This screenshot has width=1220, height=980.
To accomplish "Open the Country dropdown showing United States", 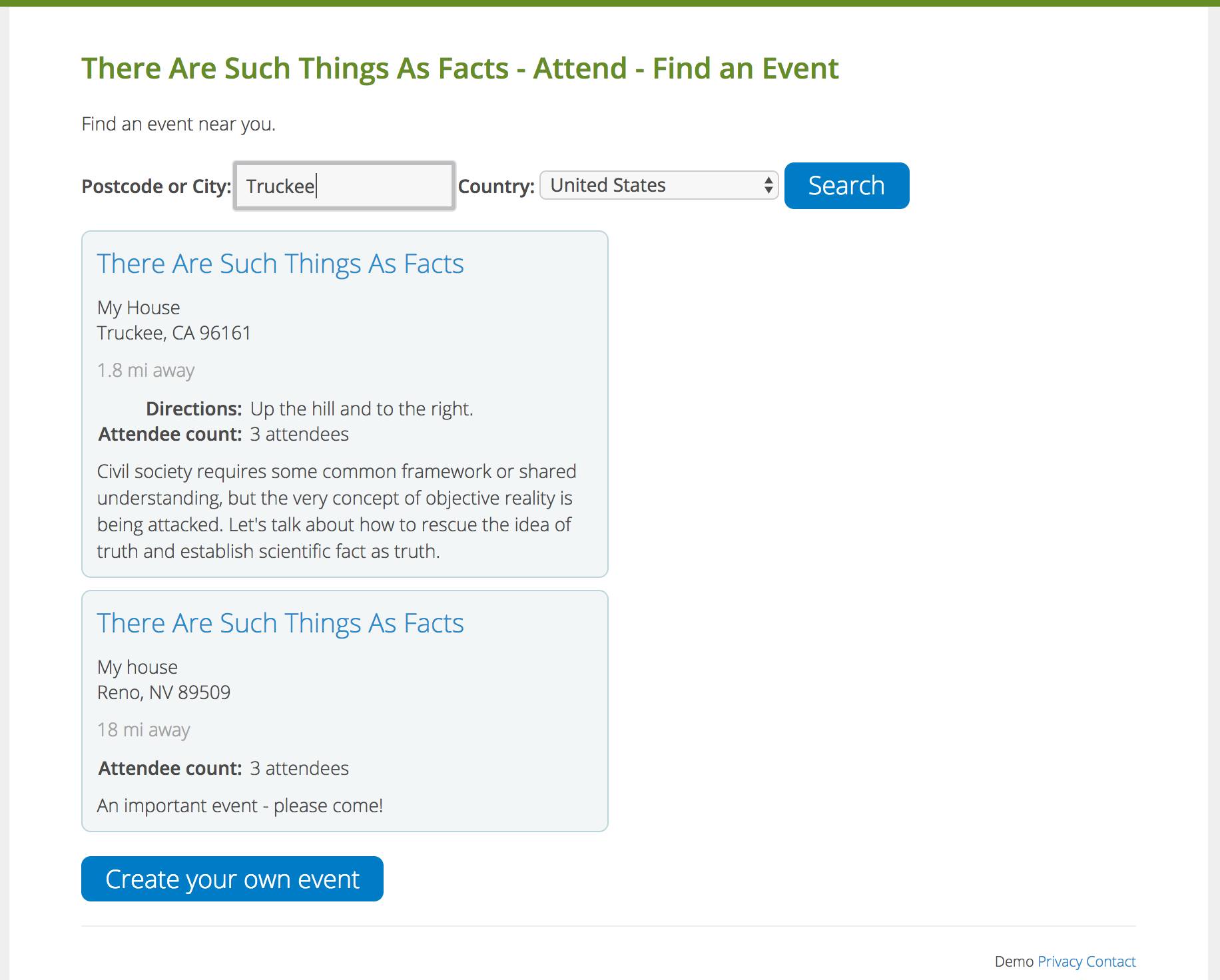I will (658, 185).
